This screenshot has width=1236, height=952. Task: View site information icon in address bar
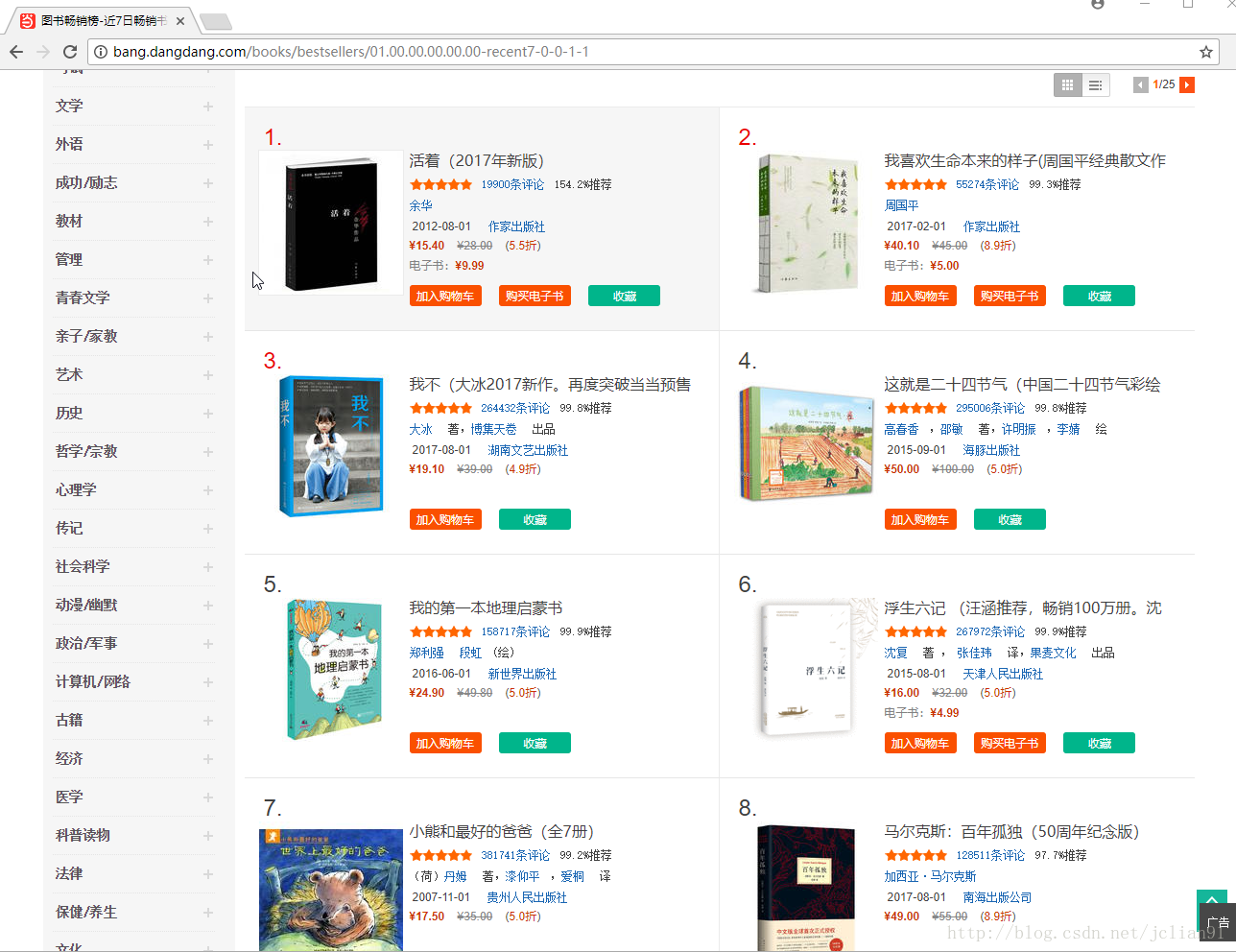point(100,52)
